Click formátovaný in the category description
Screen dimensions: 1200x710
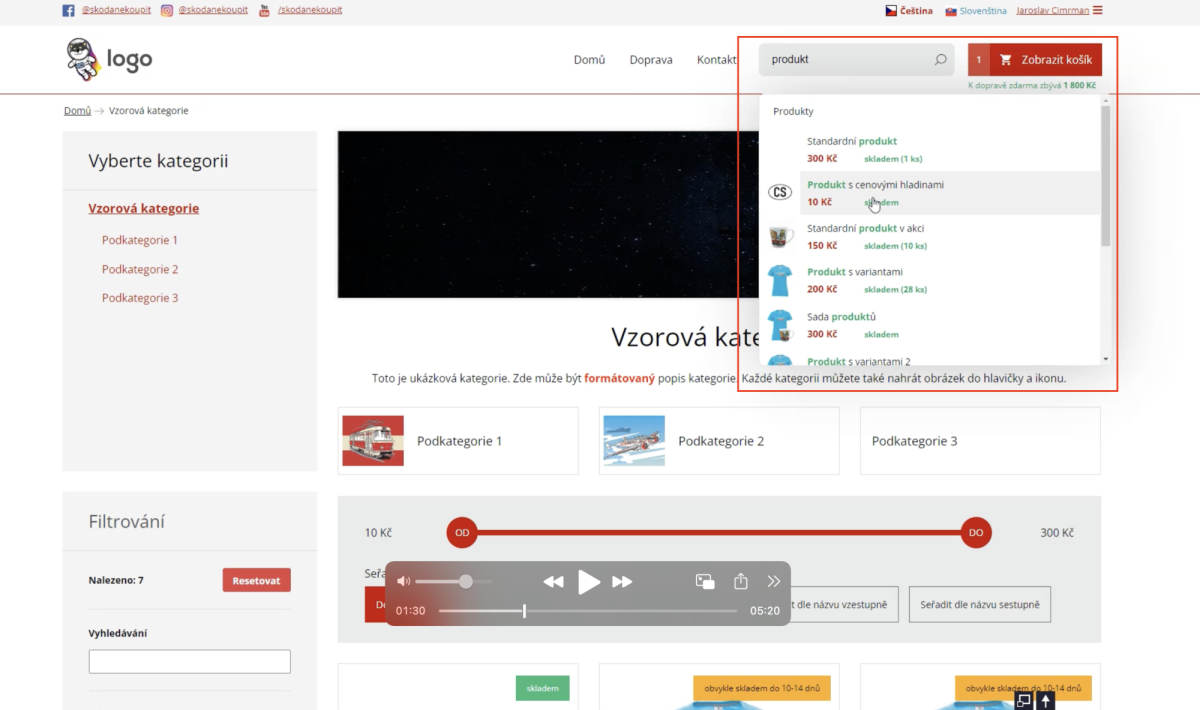(x=620, y=379)
